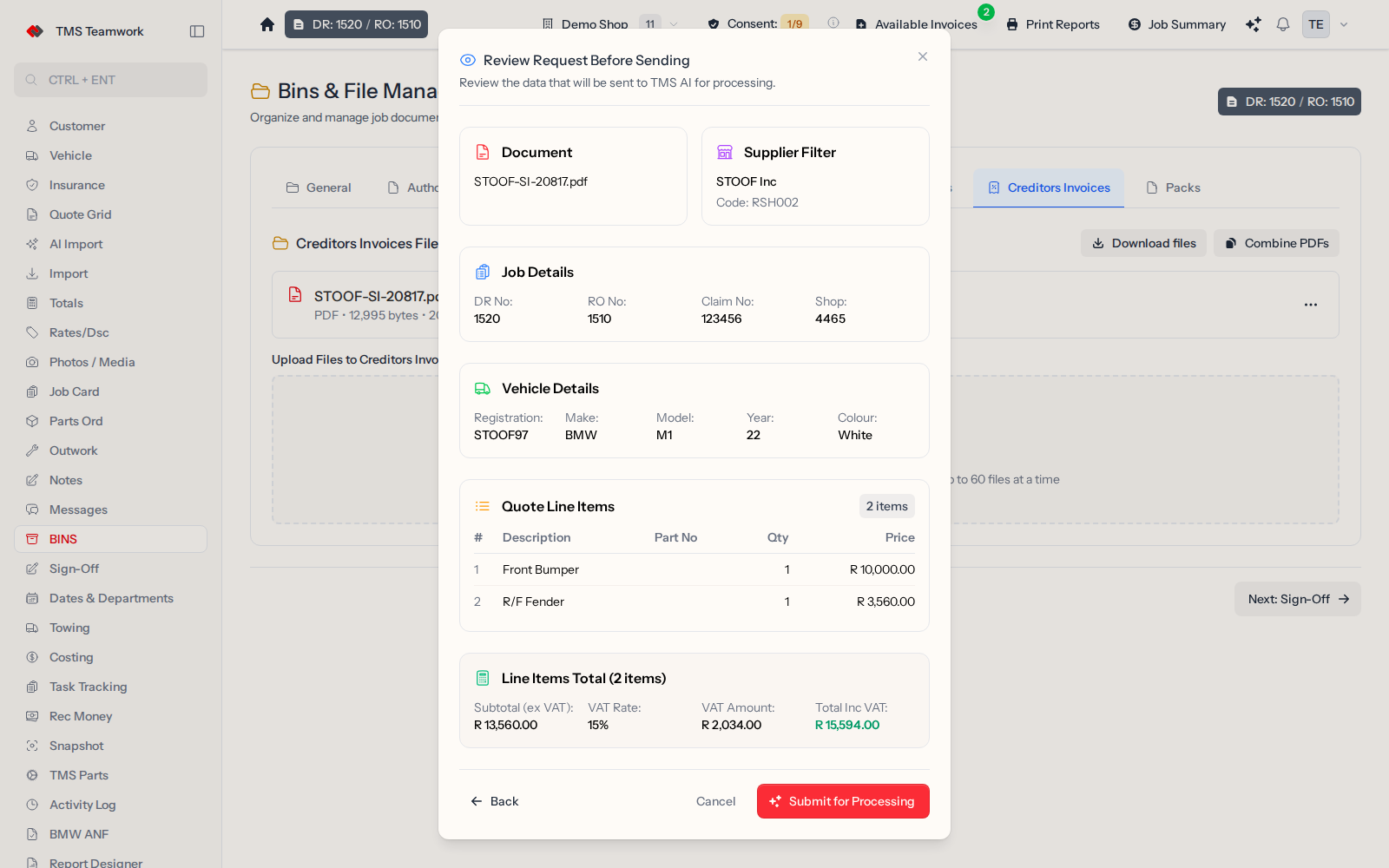Click the Total Inc VAT R 15,594.00 value
1389x868 pixels.
pyautogui.click(x=847, y=725)
